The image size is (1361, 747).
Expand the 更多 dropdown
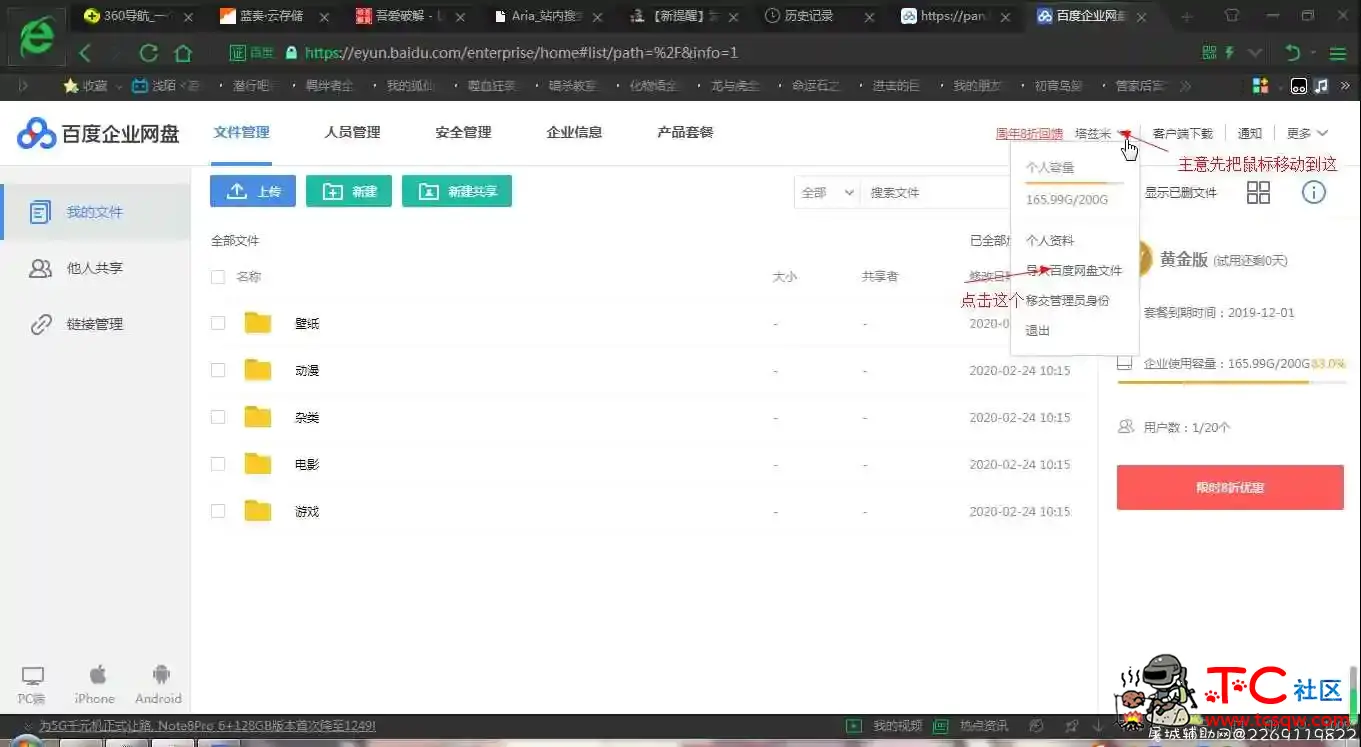[x=1307, y=133]
